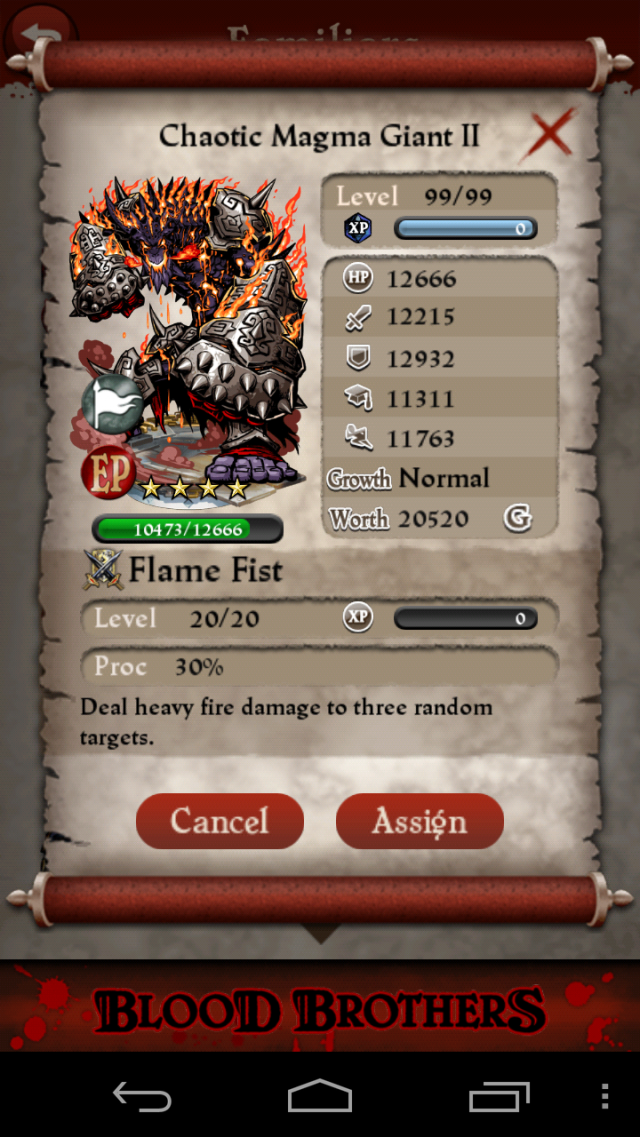This screenshot has height=1138, width=640.
Task: Tap the Cancel button
Action: pos(220,821)
